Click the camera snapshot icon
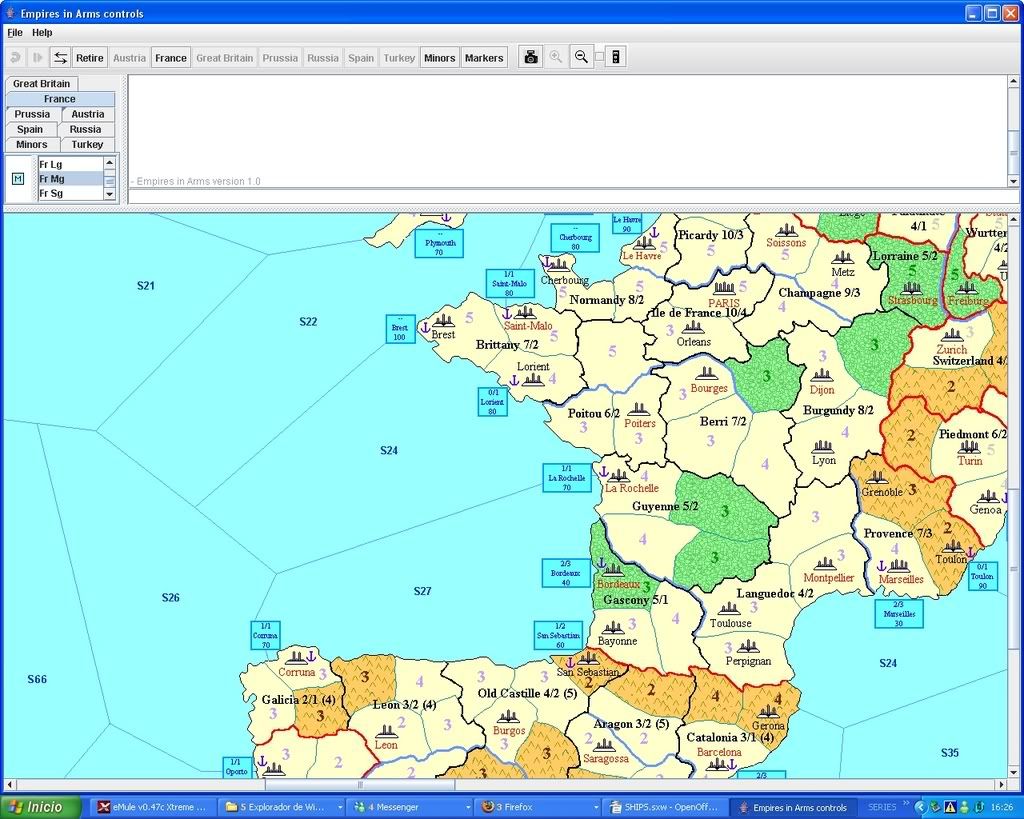The image size is (1024, 819). point(531,57)
